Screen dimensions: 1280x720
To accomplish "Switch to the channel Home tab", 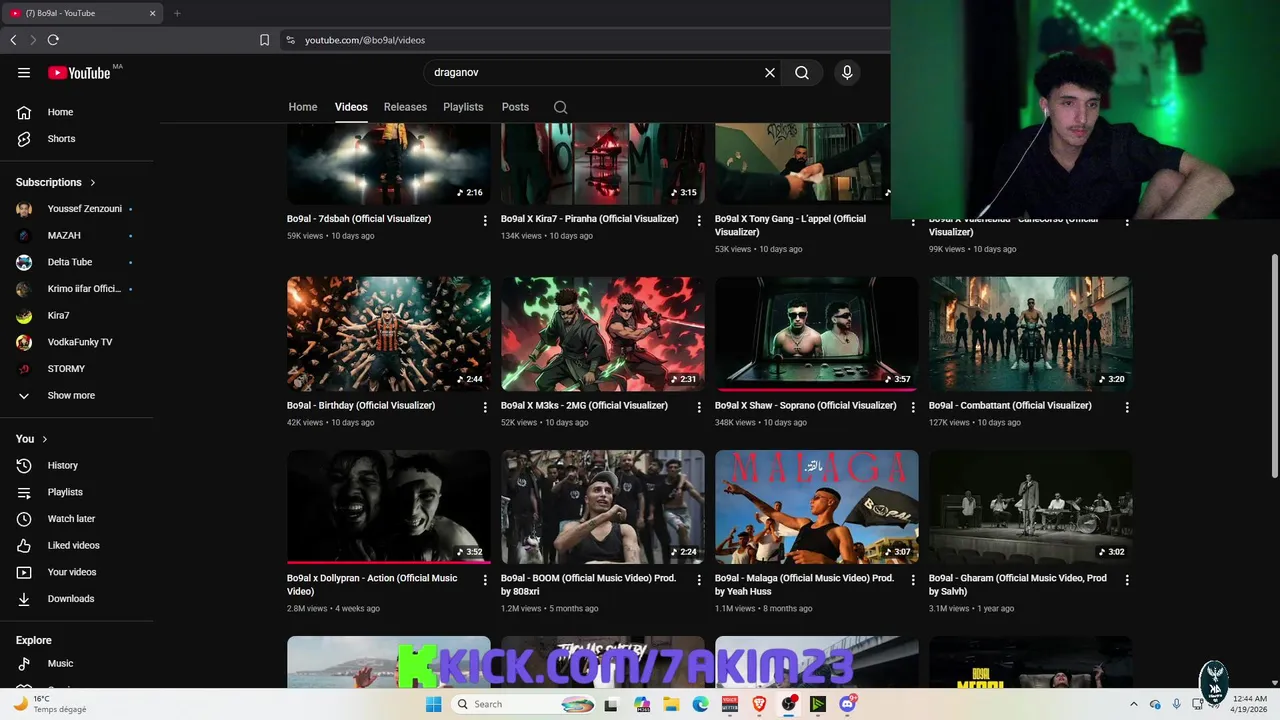I will 303,107.
